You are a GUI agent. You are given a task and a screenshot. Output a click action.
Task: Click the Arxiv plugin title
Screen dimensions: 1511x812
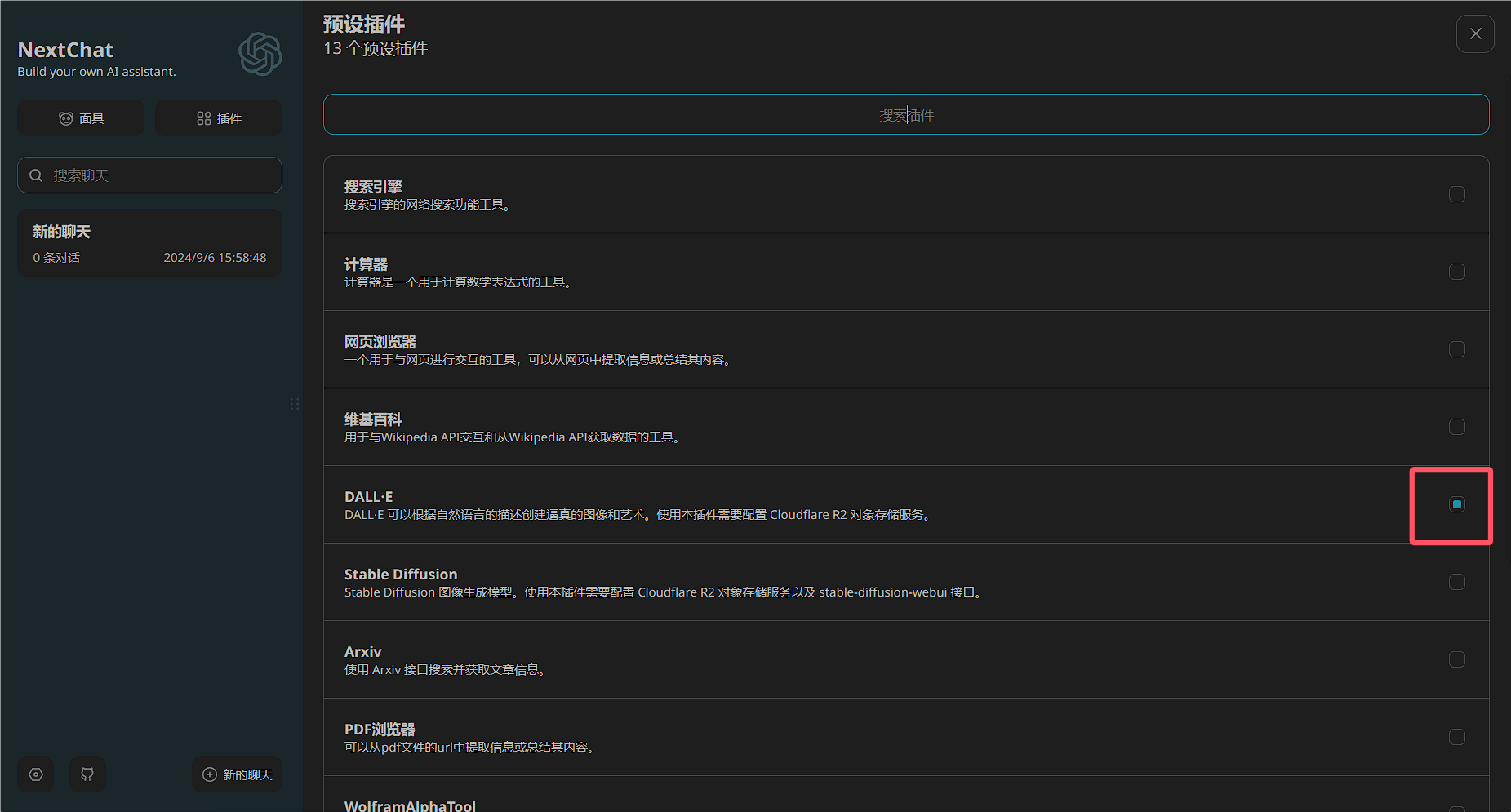point(362,652)
